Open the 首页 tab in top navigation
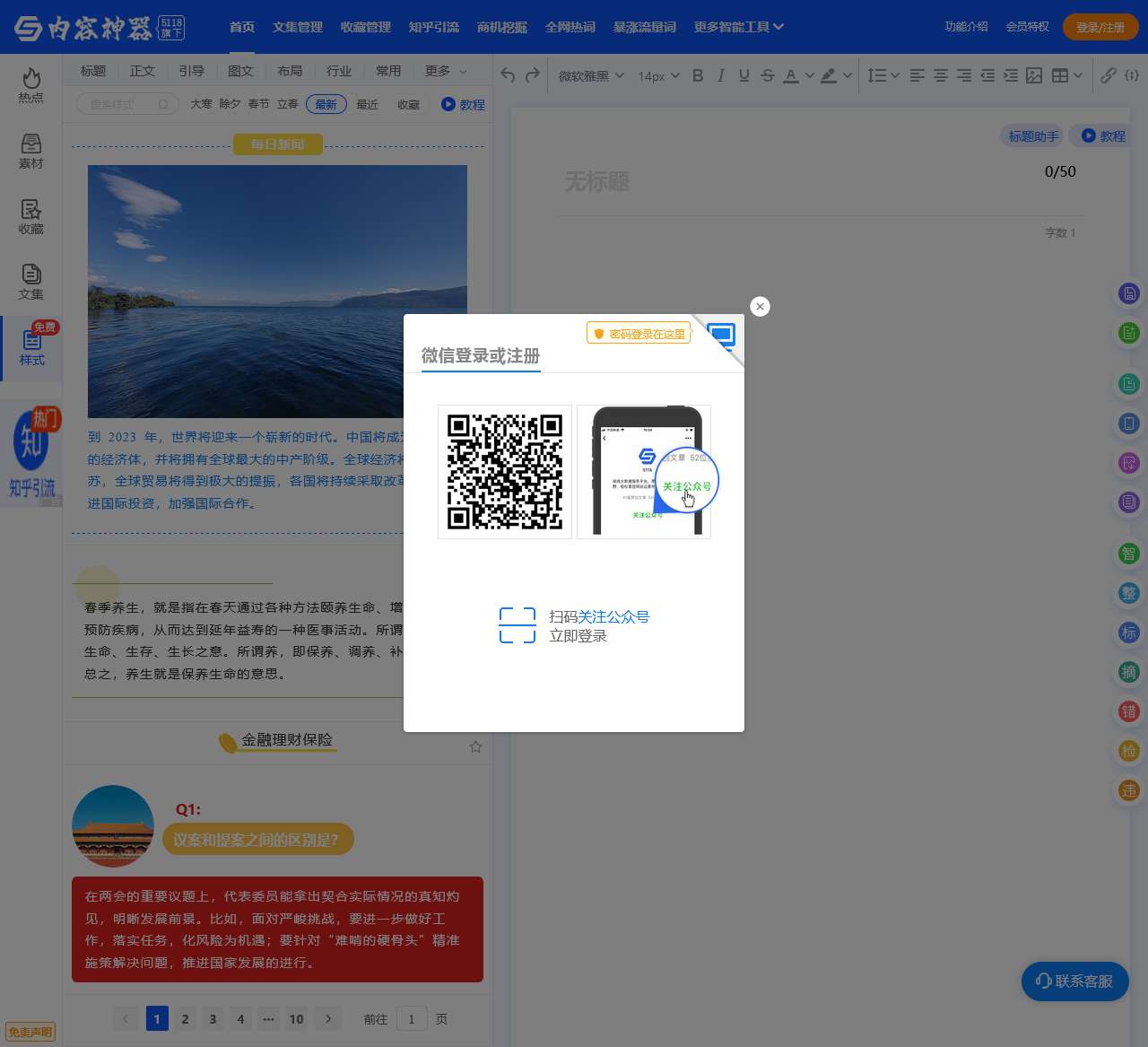The width and height of the screenshot is (1148, 1047). tap(242, 27)
